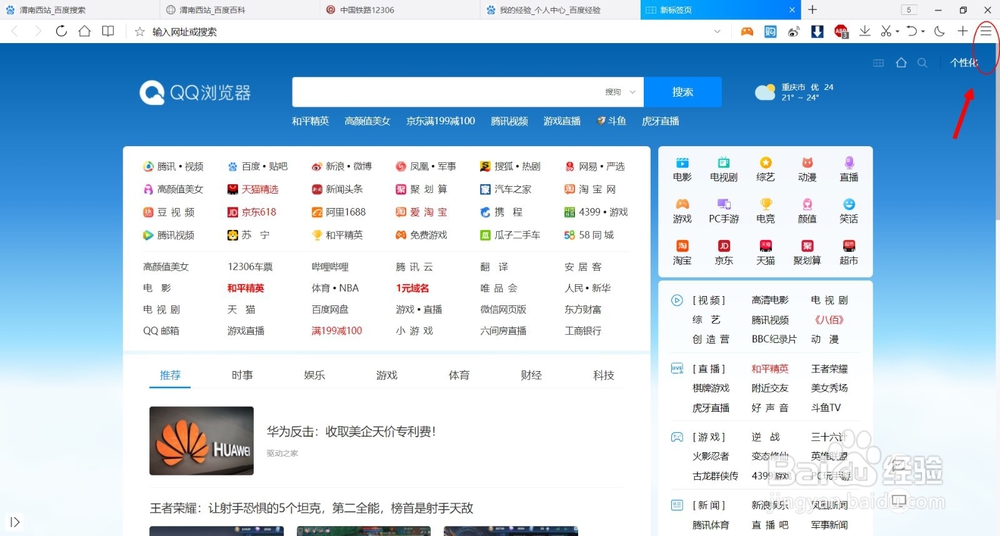Open the 新浪·微博 link
Viewport: 1000px width, 536px height.
(x=342, y=166)
